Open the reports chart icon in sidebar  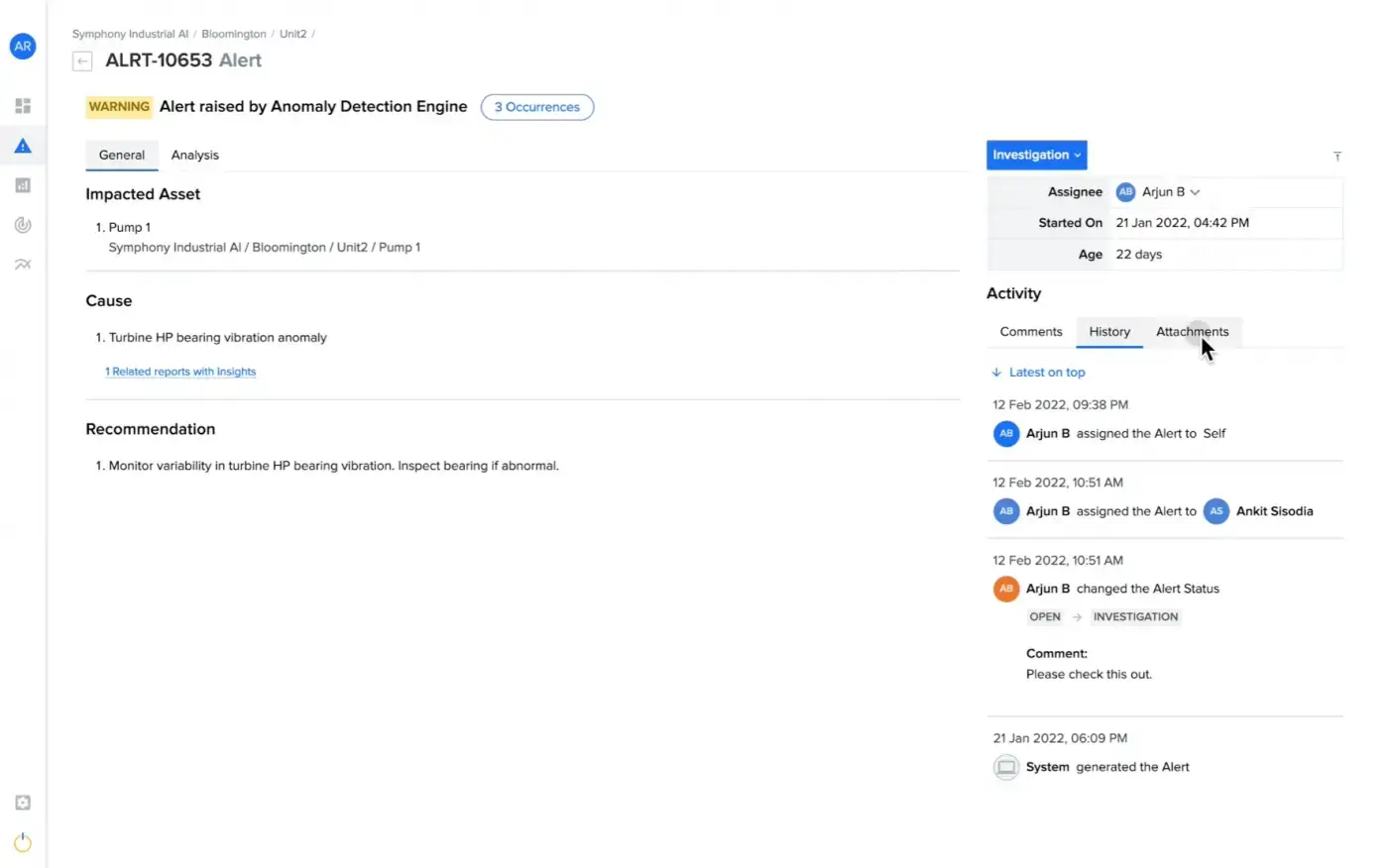tap(23, 185)
